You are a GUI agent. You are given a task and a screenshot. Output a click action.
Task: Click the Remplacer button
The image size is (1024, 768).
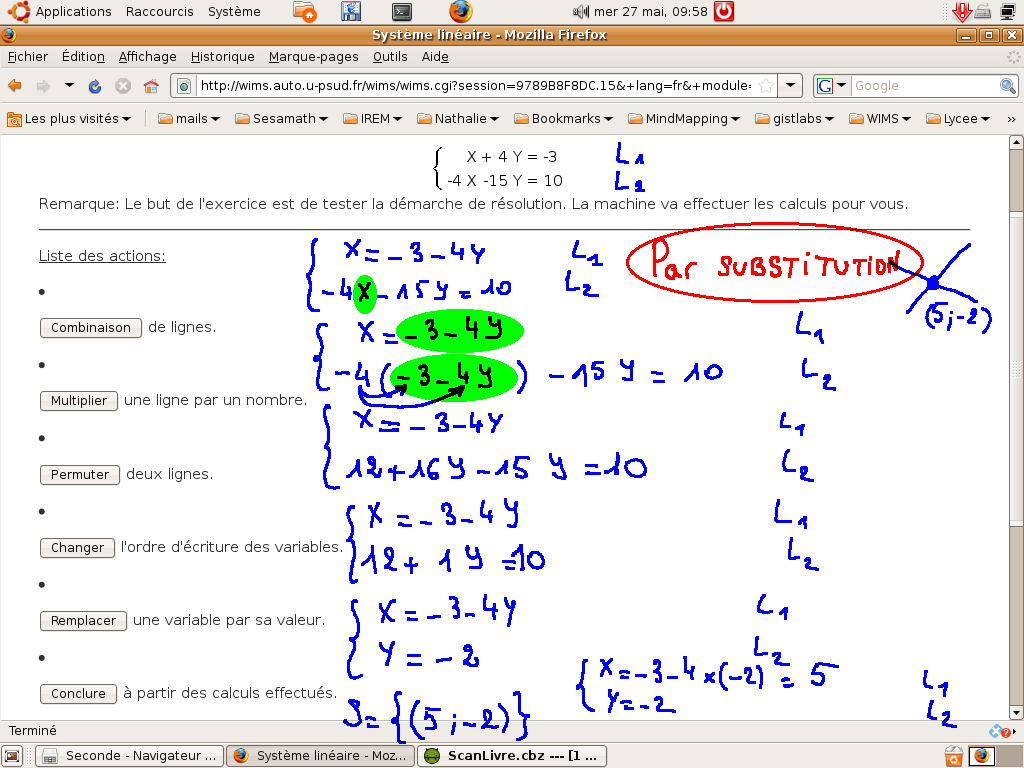point(84,621)
